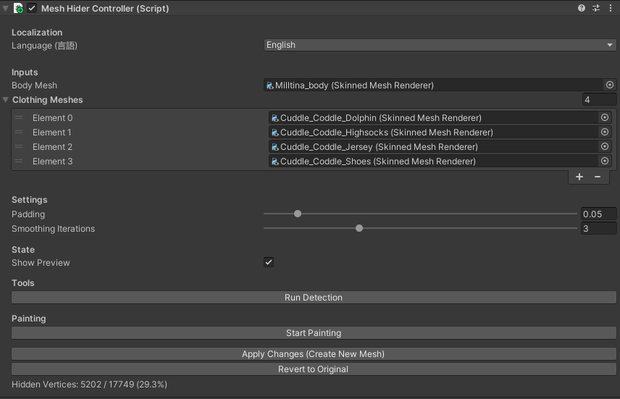Open the component help reference icon
The image size is (620, 399).
581,8
